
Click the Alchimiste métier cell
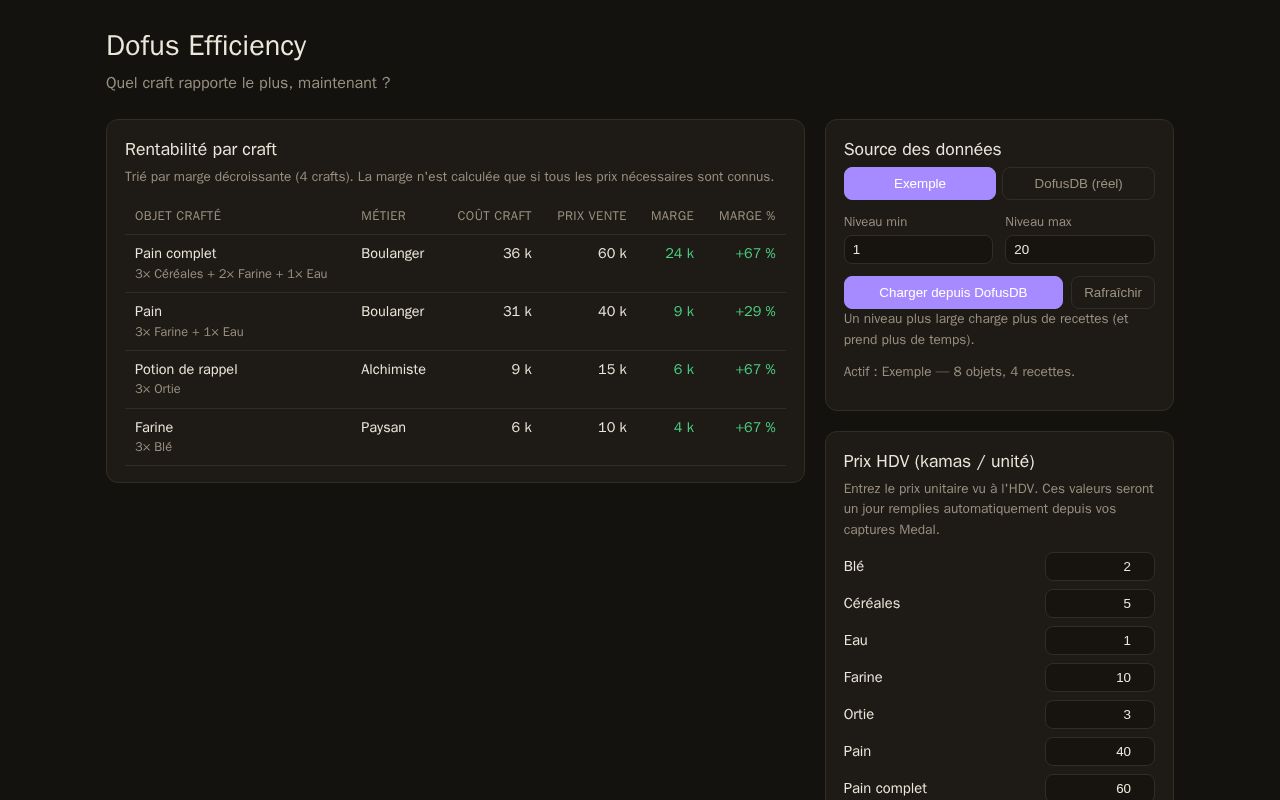[x=393, y=369]
